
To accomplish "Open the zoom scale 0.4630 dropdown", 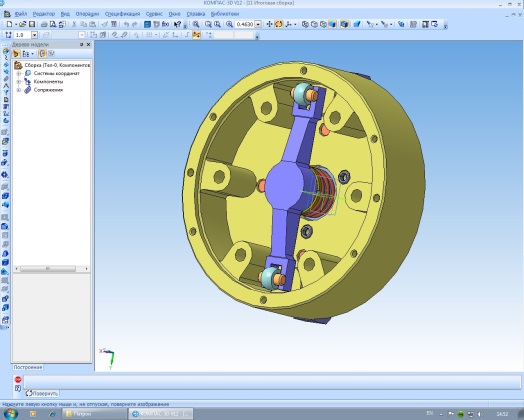I will (258, 24).
